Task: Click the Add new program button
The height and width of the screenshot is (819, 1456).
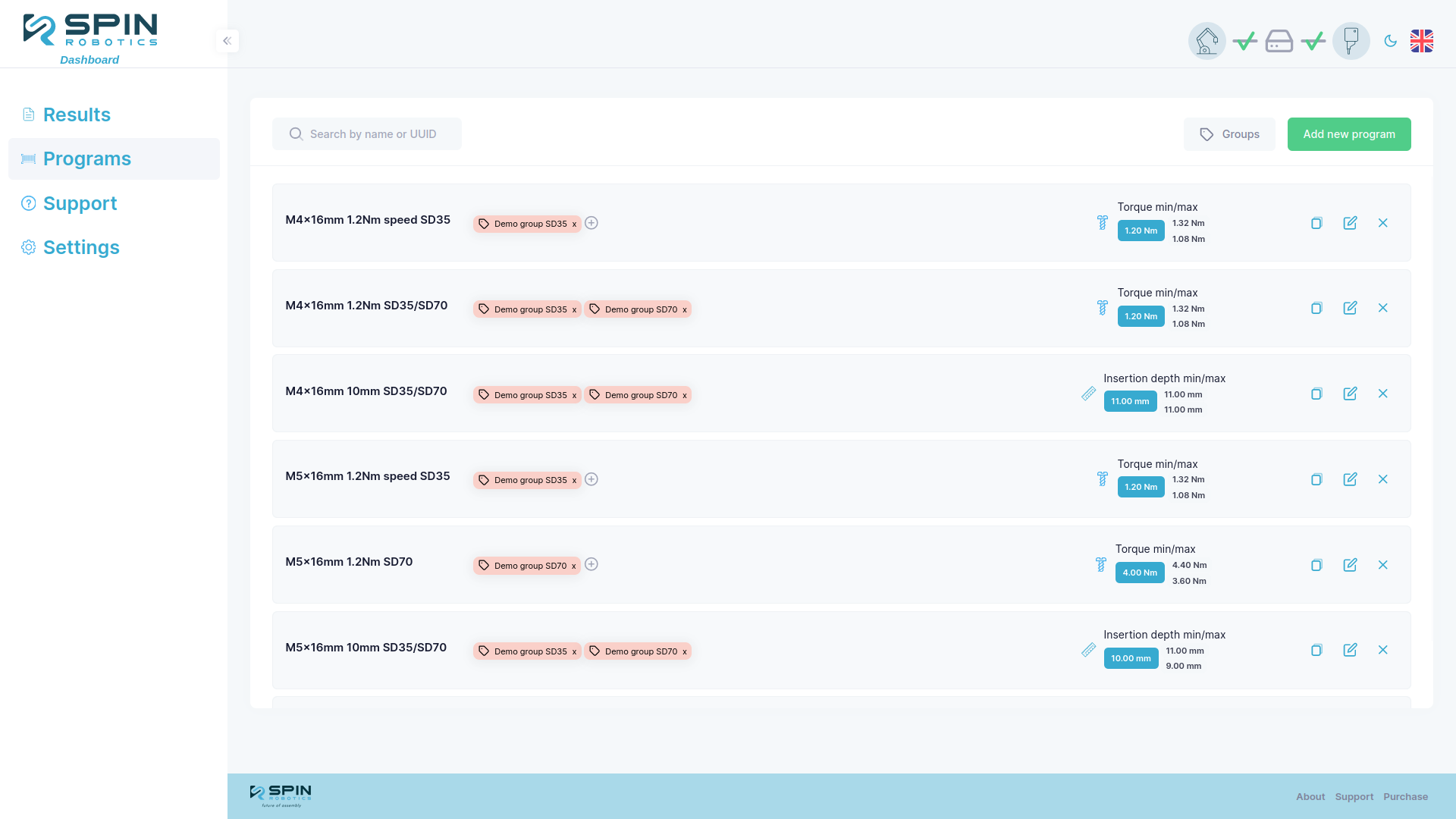Action: pyautogui.click(x=1348, y=134)
